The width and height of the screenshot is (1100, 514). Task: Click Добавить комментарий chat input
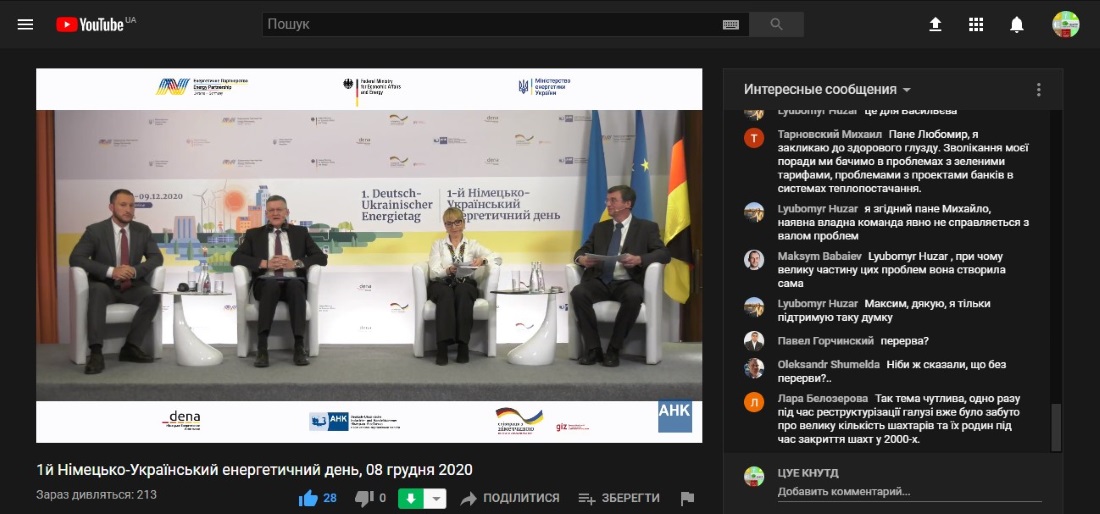click(909, 492)
